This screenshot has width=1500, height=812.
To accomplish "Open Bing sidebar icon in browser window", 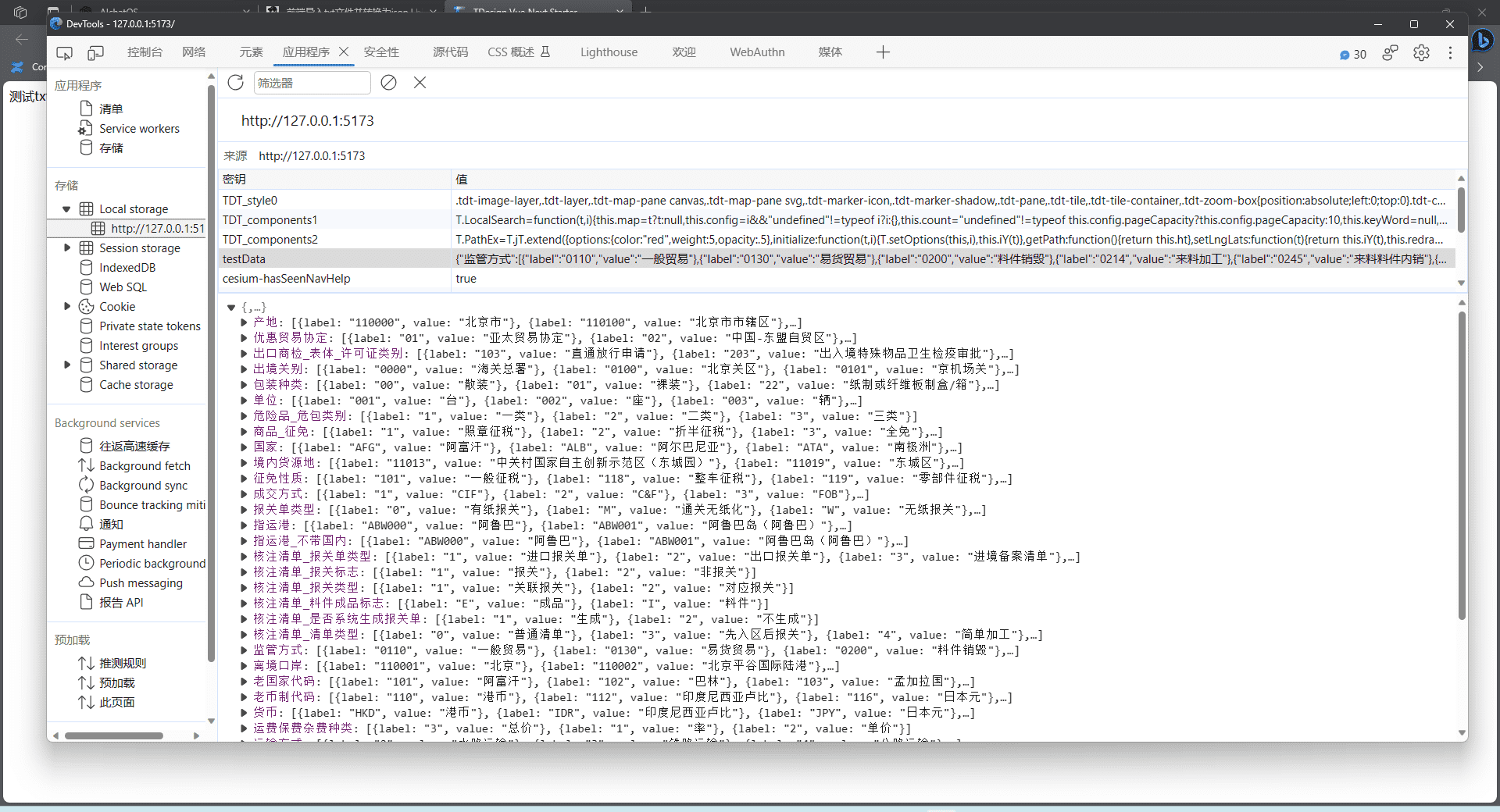I will click(x=1482, y=40).
